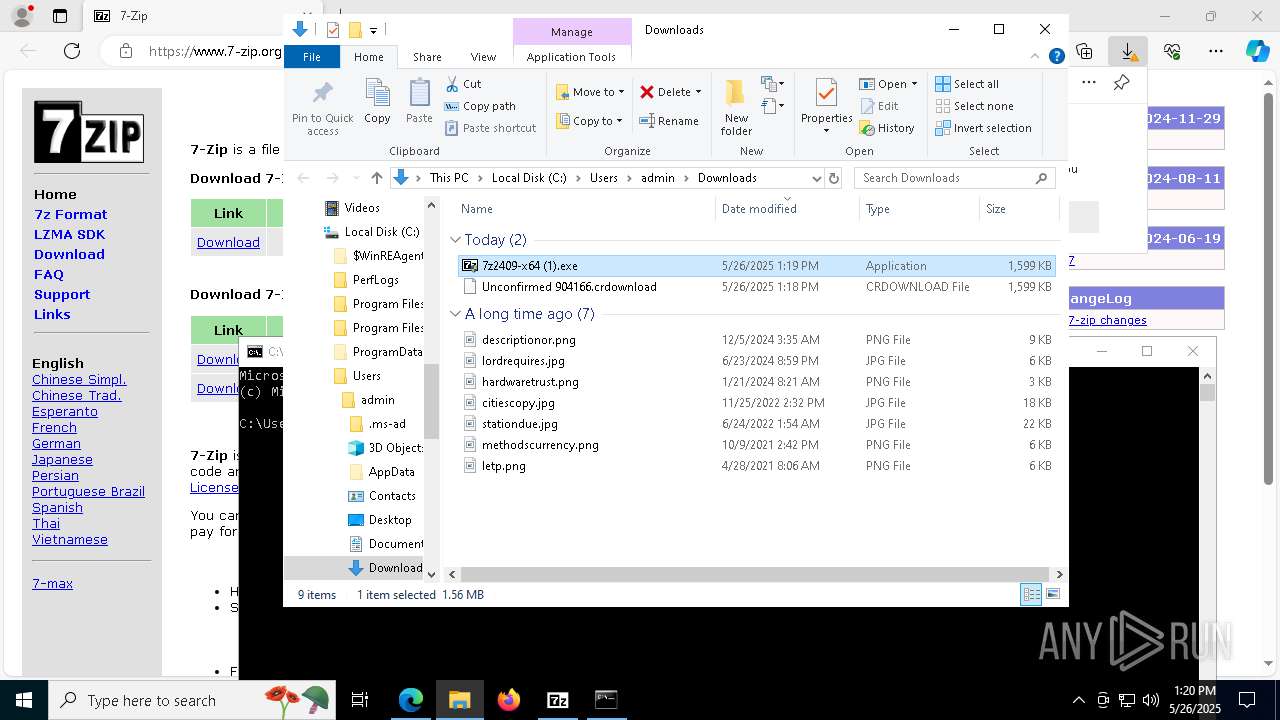Open Edge Copilot icon
This screenshot has width=1280, height=720.
[1257, 50]
